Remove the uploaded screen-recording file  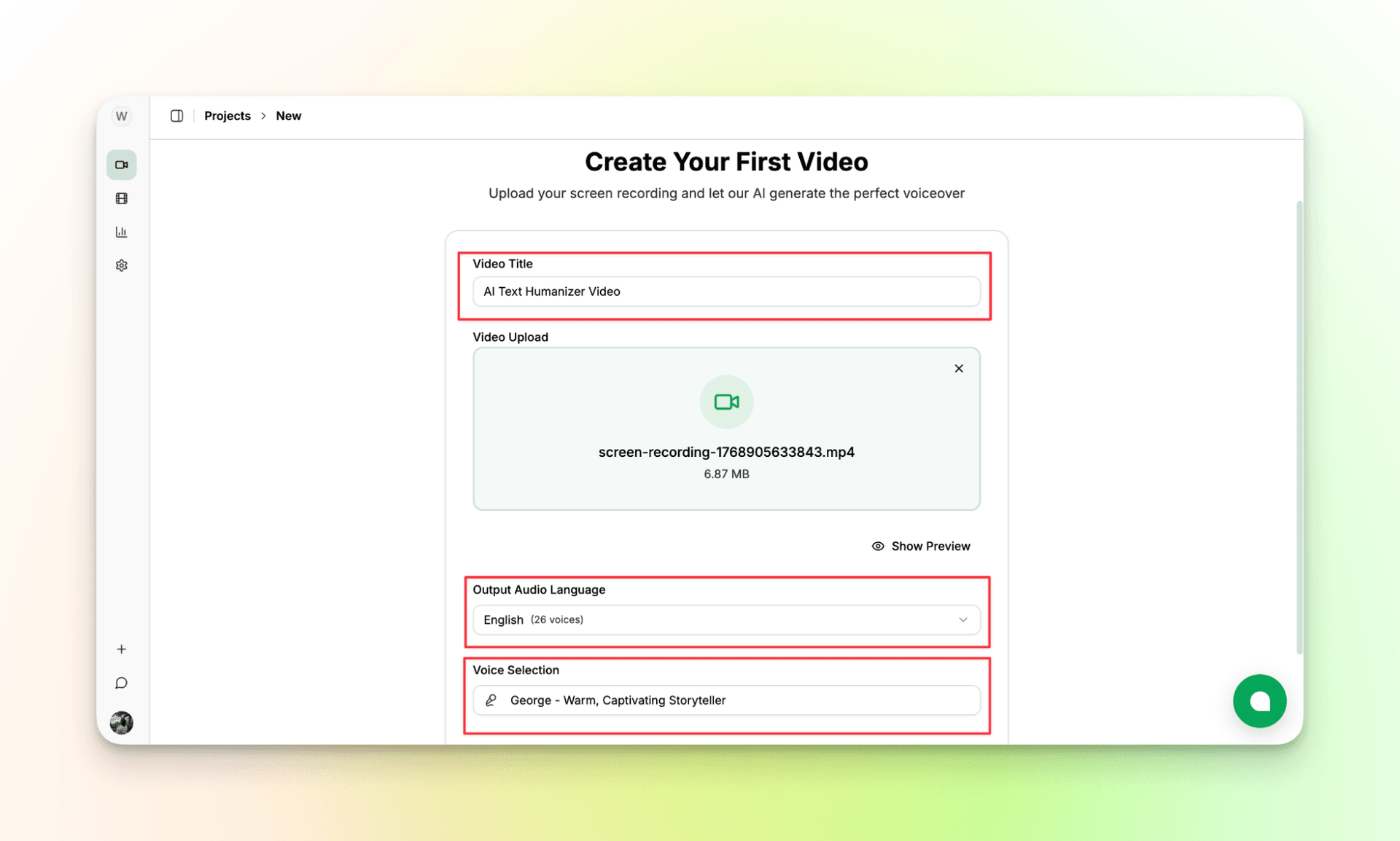(x=959, y=369)
